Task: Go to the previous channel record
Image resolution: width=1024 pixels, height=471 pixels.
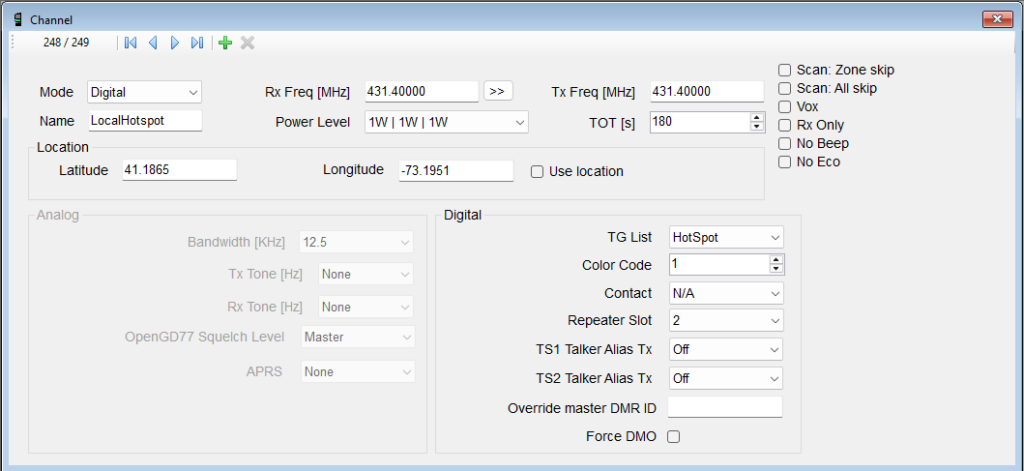Action: tap(153, 43)
